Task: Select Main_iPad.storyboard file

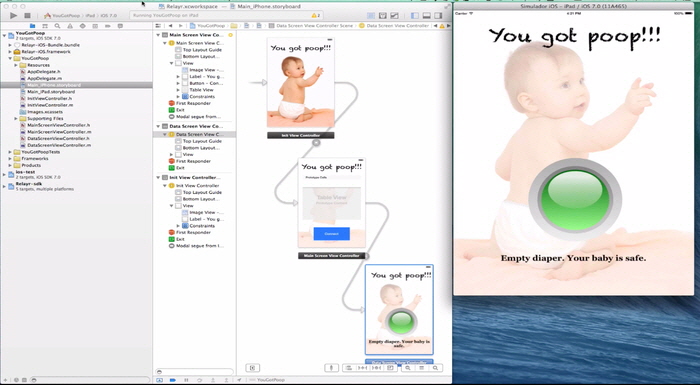Action: coord(51,92)
